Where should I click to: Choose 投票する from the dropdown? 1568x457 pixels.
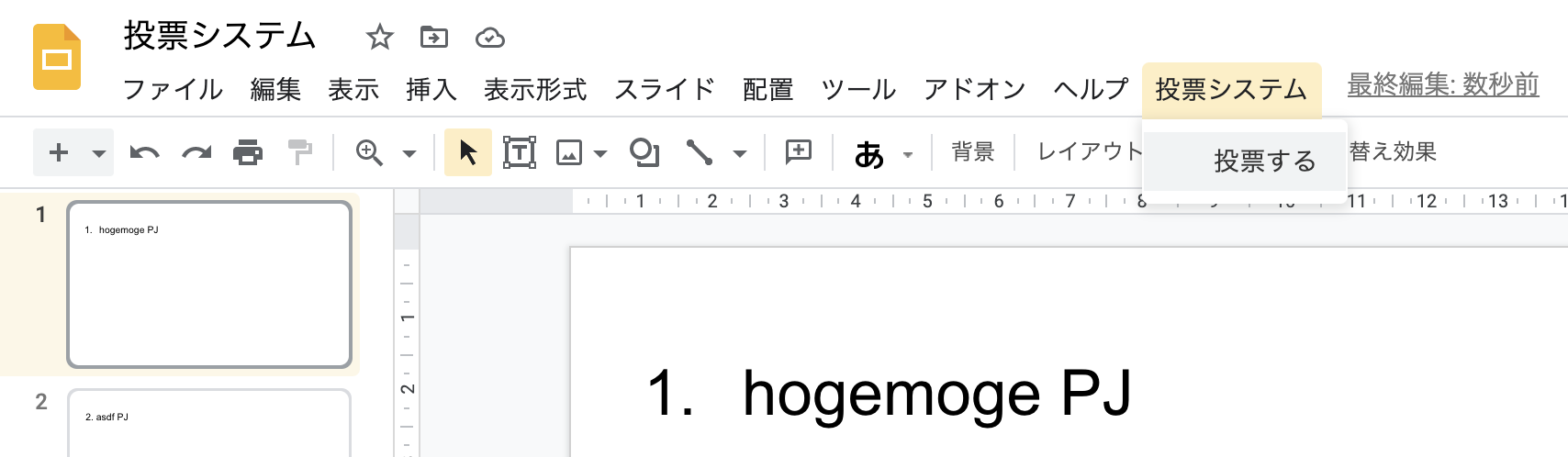[x=1245, y=162]
